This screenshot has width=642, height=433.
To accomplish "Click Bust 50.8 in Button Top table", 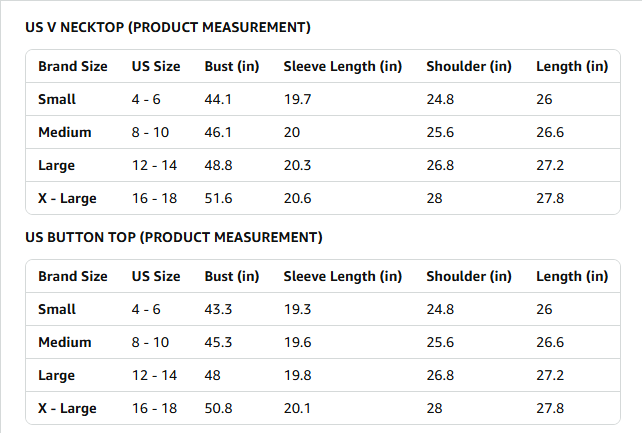I will (x=218, y=409).
